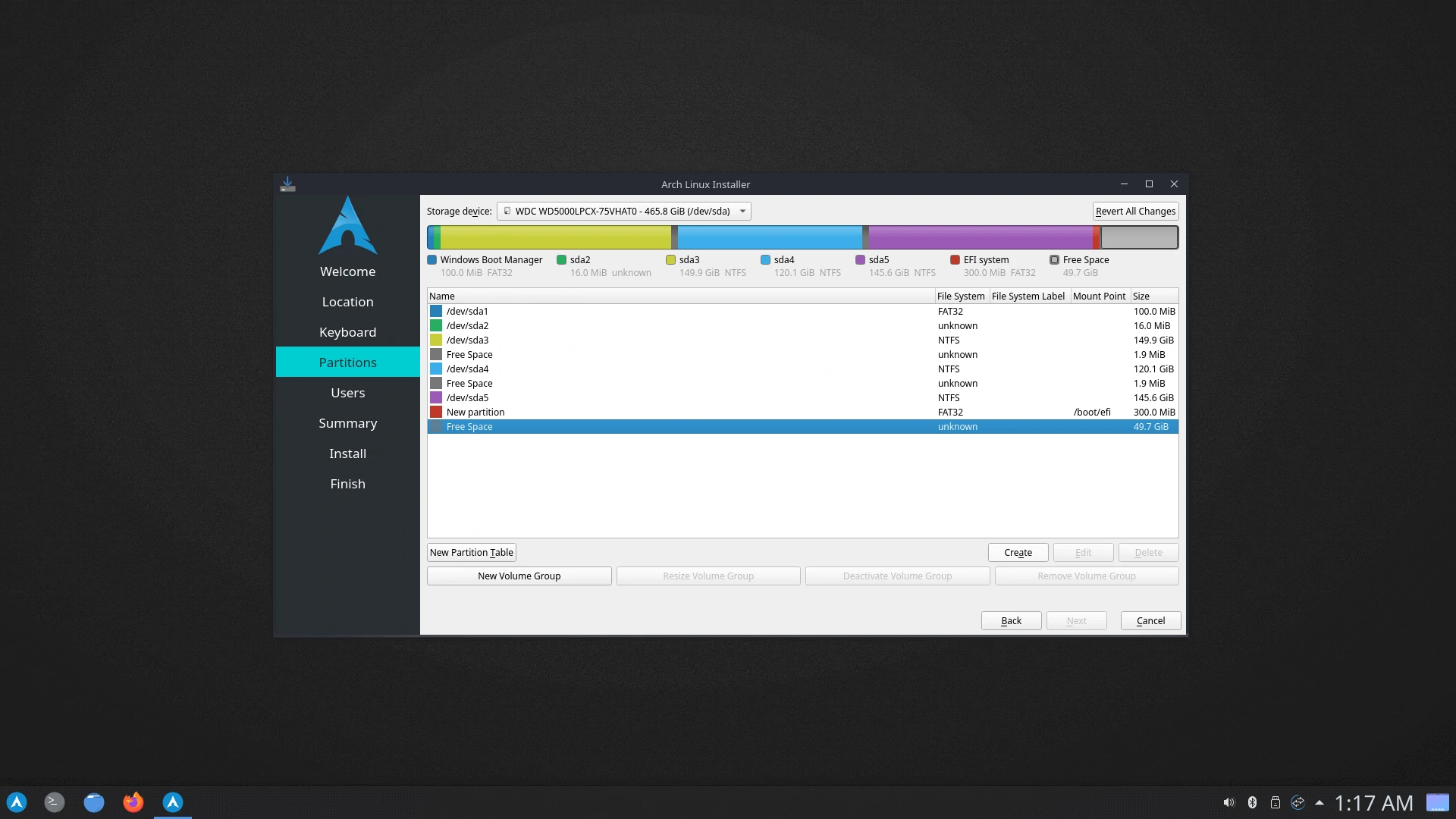The width and height of the screenshot is (1456, 819).
Task: Click the Bluetooth tray icon
Action: coord(1252,802)
